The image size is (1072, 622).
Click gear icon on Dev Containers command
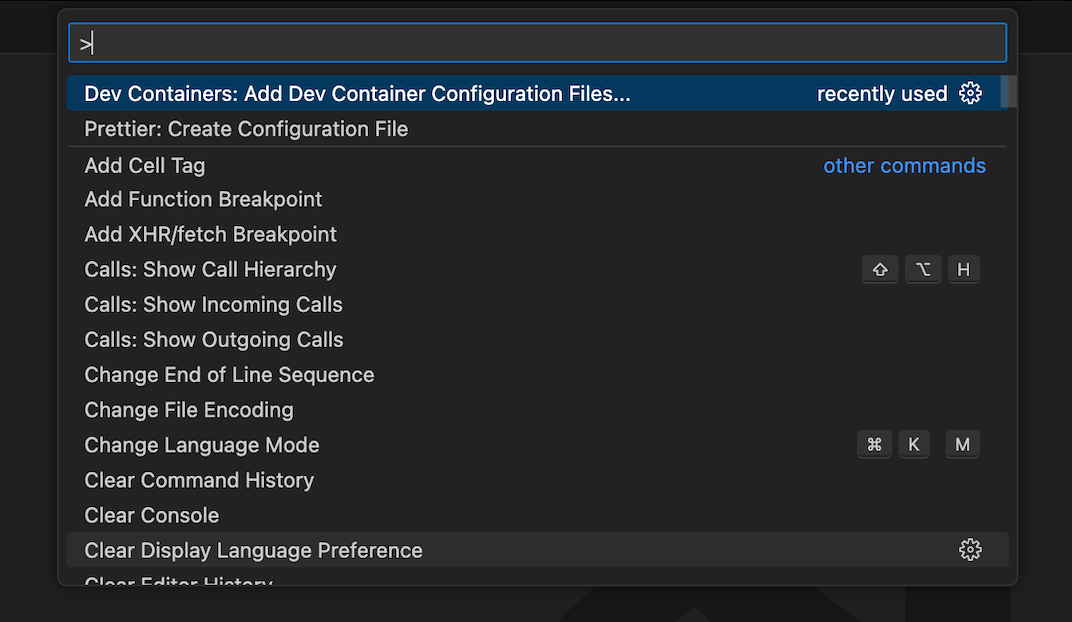click(969, 93)
